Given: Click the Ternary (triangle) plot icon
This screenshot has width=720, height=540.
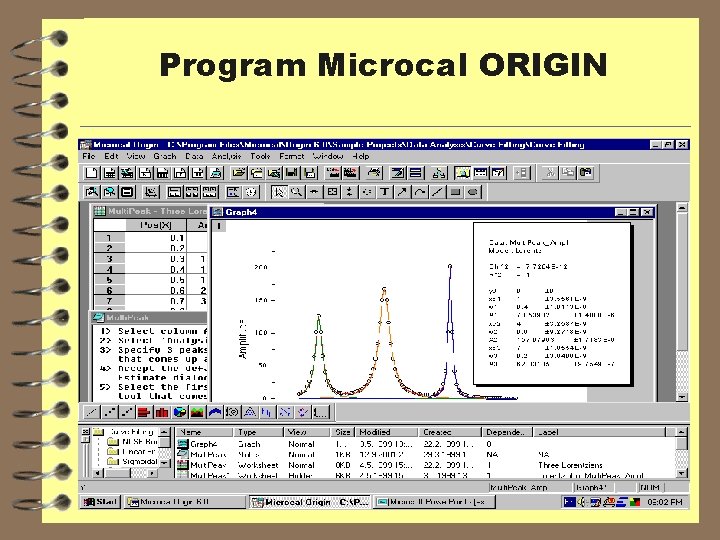Looking at the screenshot, I should coord(250,412).
